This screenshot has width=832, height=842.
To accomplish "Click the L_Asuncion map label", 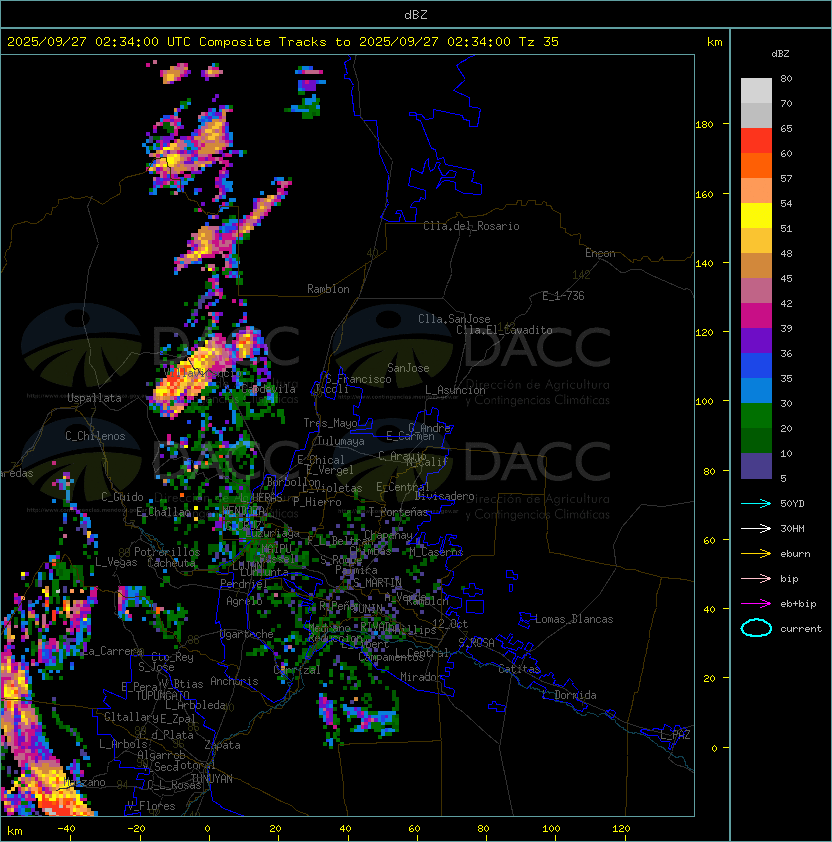I will (455, 390).
